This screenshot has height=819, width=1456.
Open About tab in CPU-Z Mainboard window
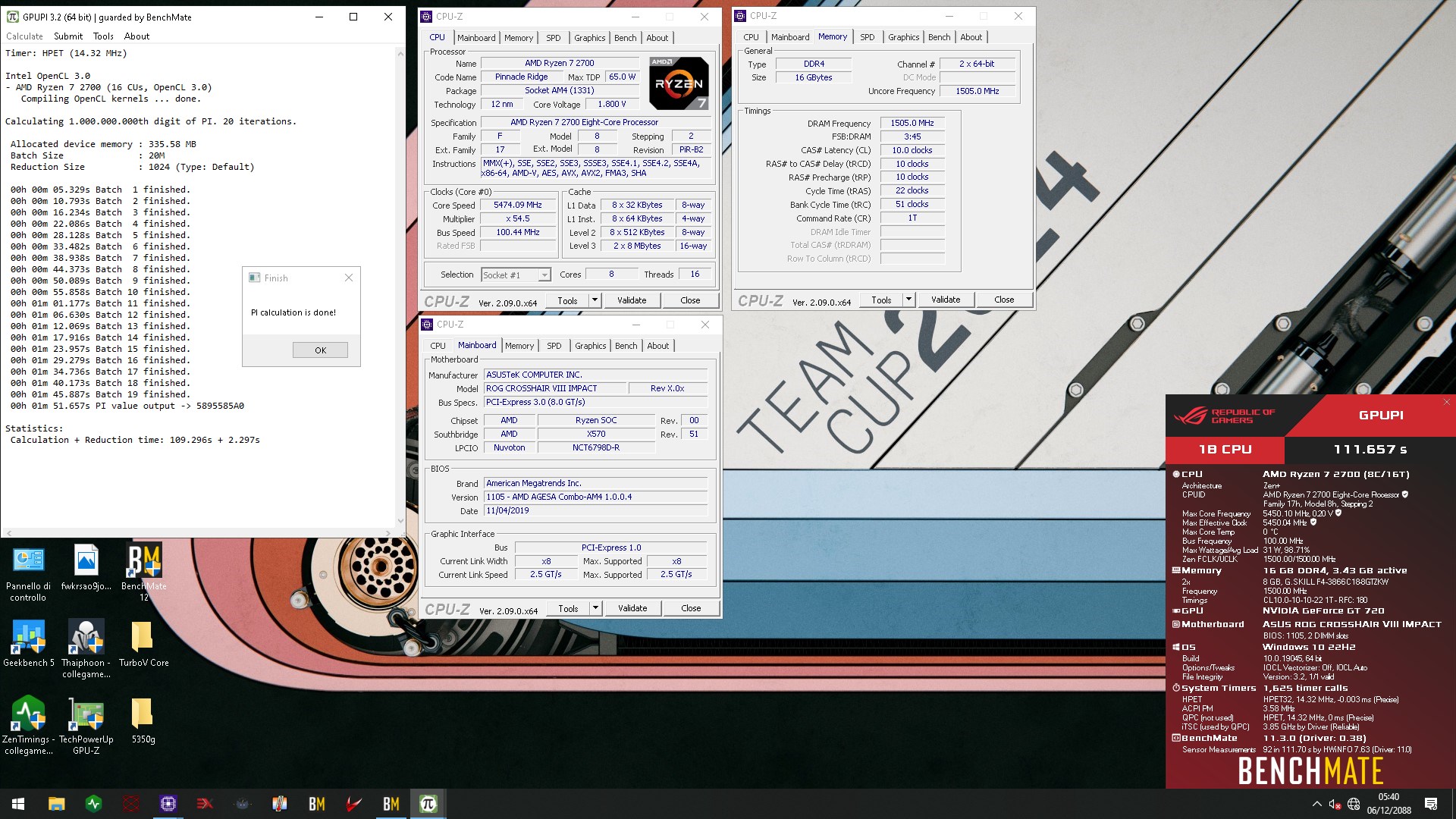[657, 346]
